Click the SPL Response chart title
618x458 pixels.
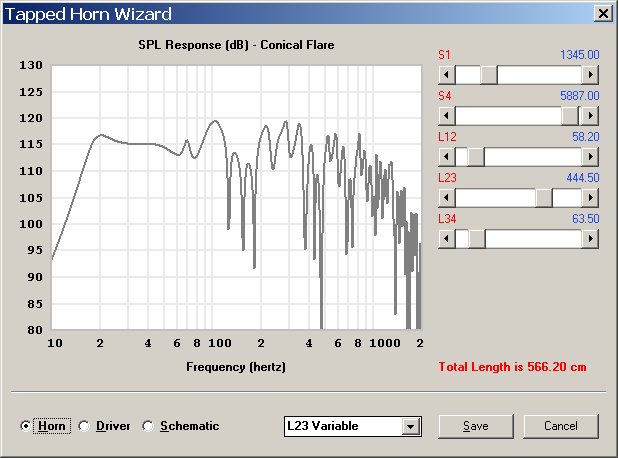click(236, 45)
